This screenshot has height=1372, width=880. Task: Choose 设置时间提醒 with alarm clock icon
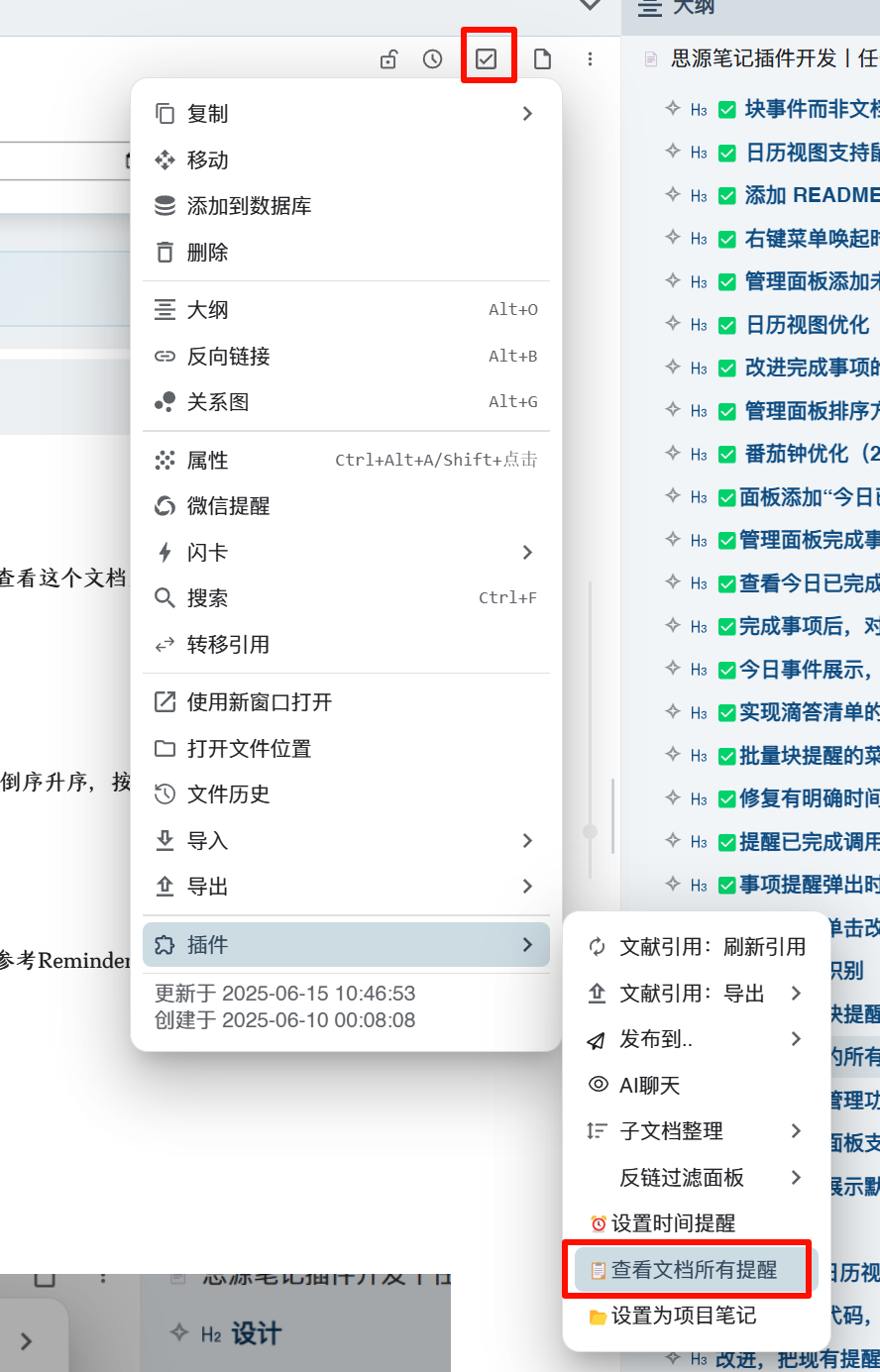coord(673,1223)
